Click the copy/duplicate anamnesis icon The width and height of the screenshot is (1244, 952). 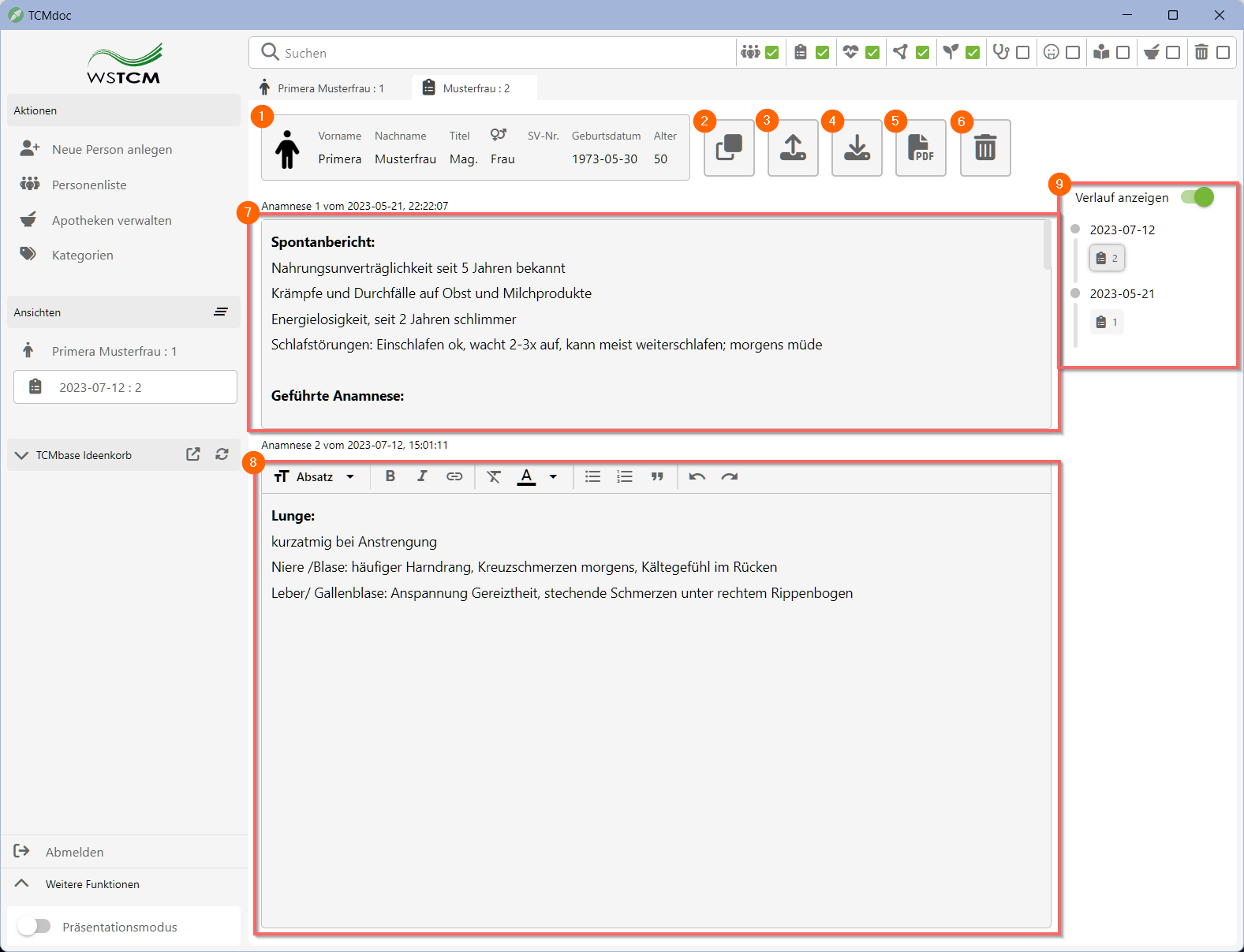tap(729, 148)
